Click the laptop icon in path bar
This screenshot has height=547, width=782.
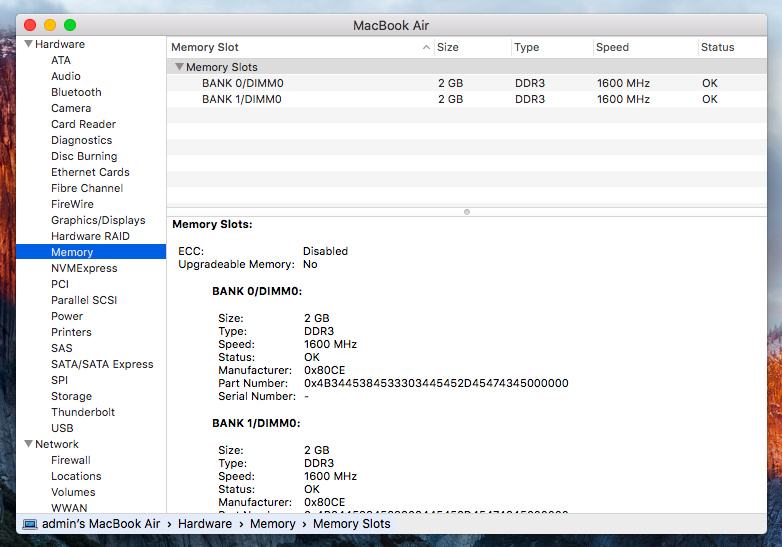coord(29,524)
